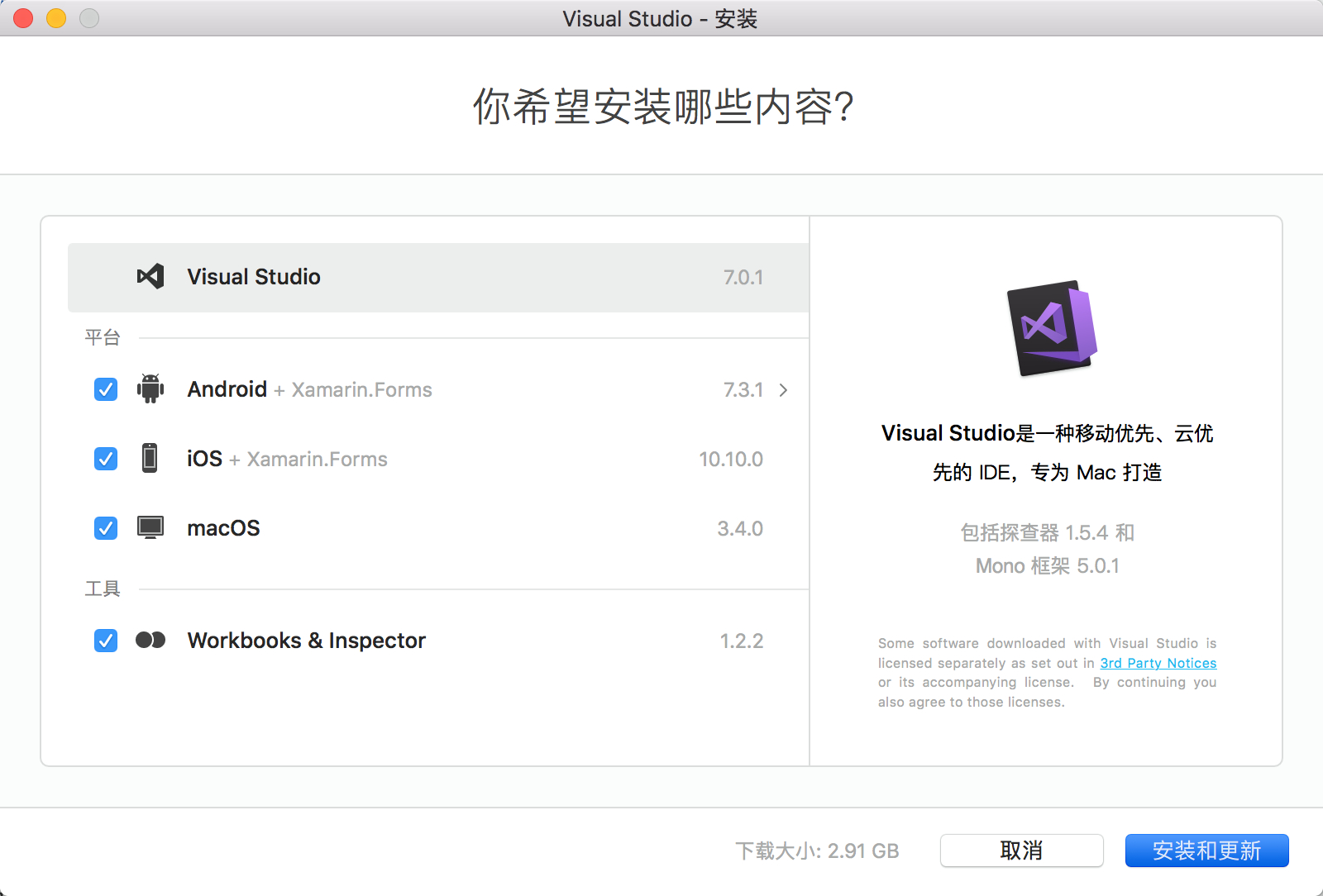
Task: Select the Android + Xamarin.Forms label
Action: coord(310,389)
